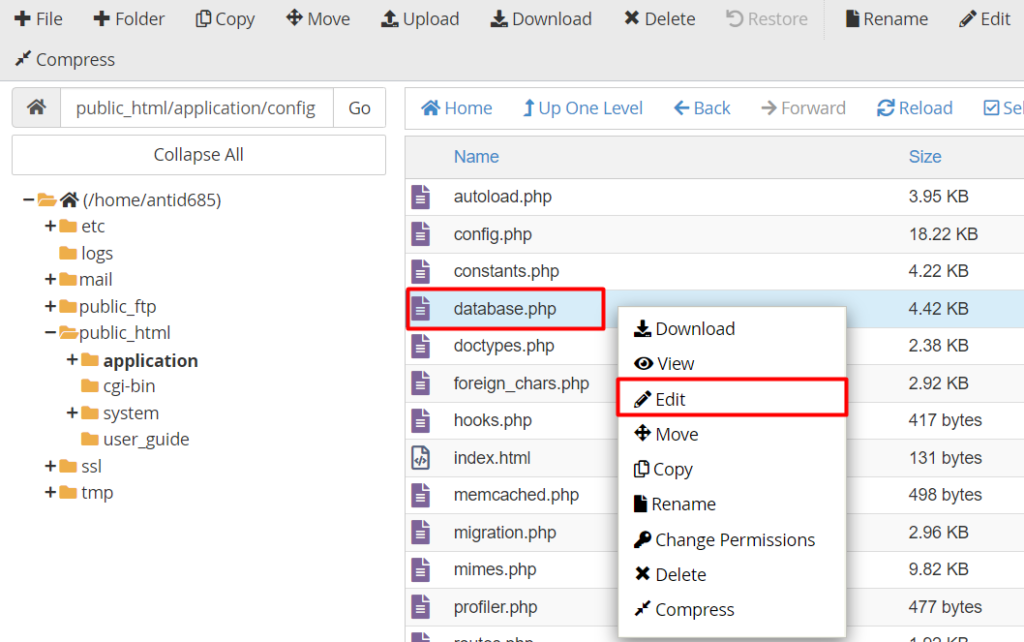Collapse the public_html folder
Screen dimensions: 1024x642
click(50, 332)
